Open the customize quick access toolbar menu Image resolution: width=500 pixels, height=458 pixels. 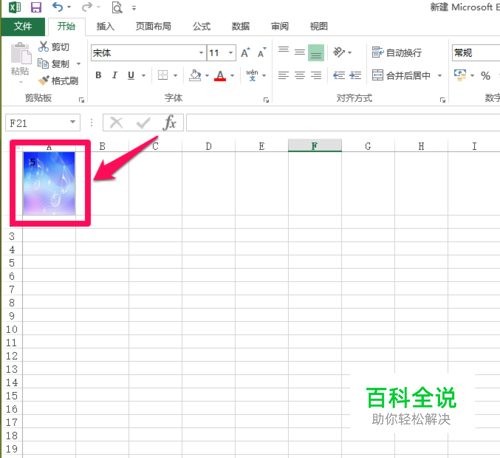(134, 8)
